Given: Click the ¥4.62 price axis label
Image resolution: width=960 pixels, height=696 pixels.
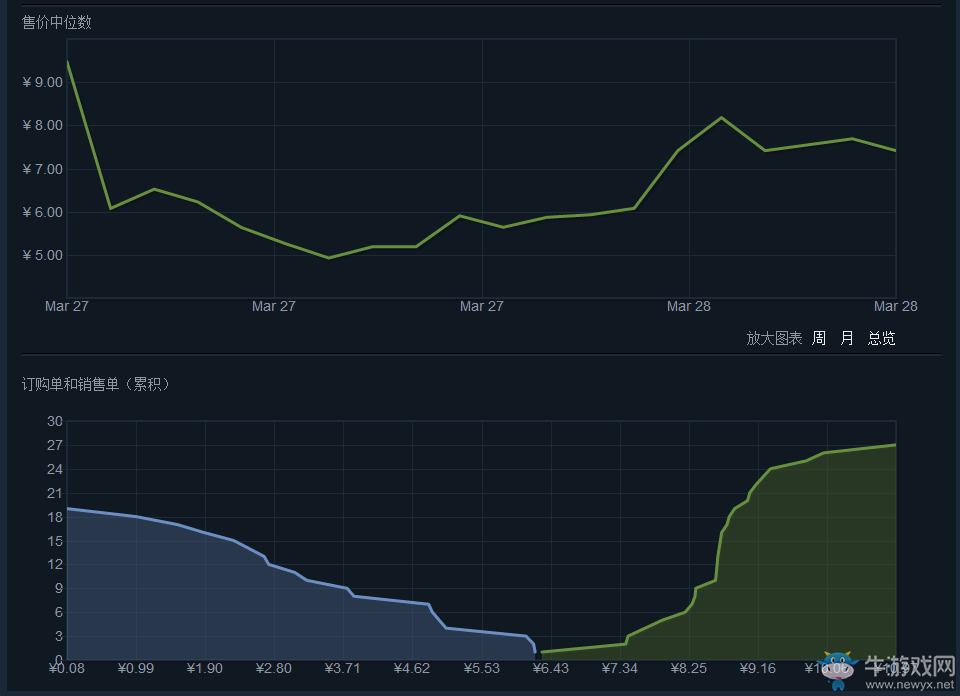Looking at the screenshot, I should 412,668.
